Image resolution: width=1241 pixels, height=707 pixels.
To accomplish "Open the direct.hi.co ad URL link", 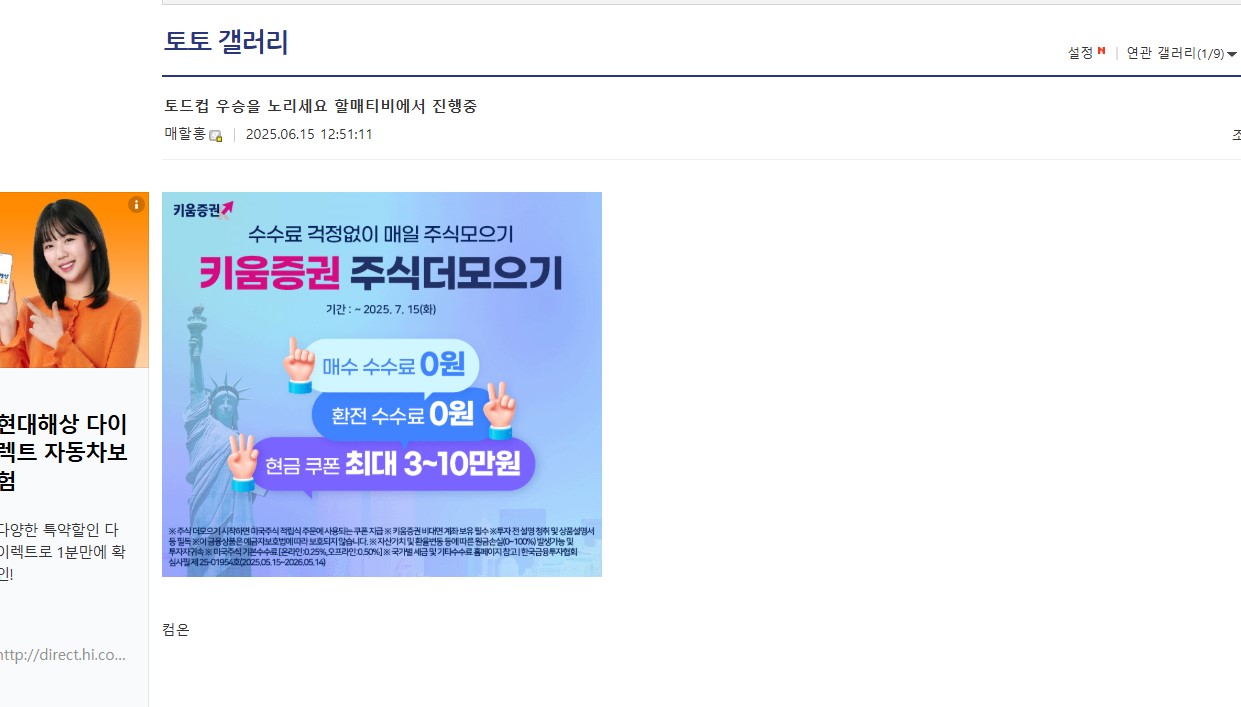I will (63, 655).
